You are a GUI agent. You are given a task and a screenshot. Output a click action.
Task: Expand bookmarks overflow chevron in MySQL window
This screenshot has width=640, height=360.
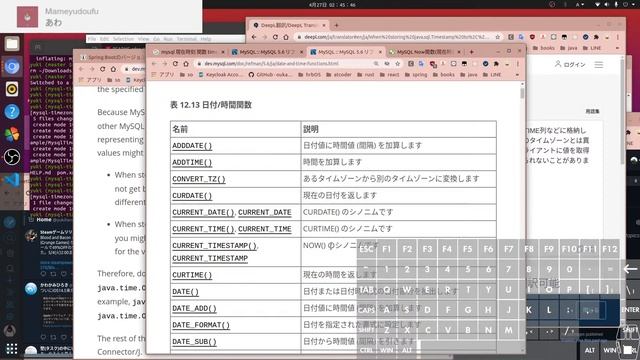[517, 75]
